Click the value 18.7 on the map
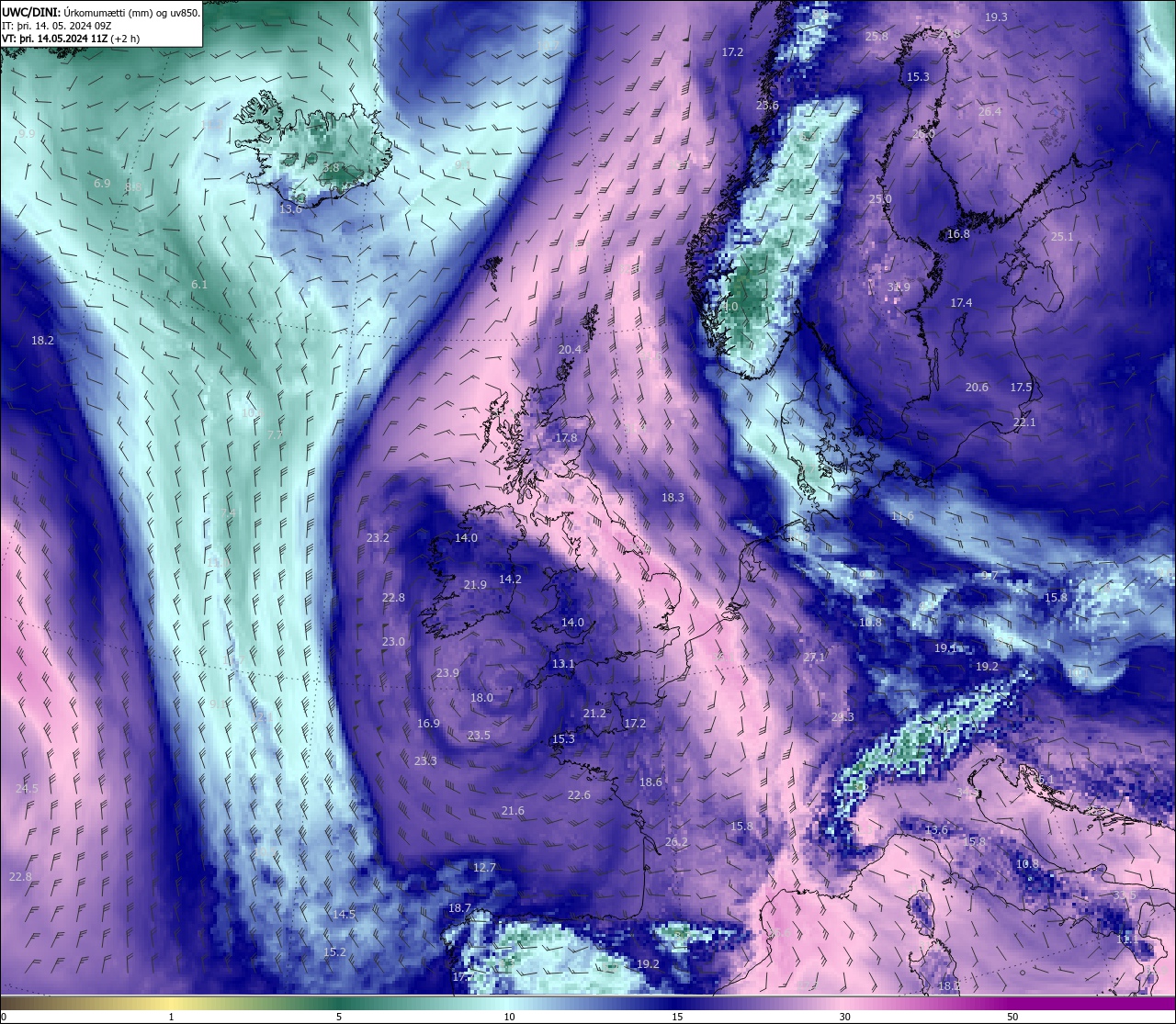This screenshot has height=1024, width=1176. (459, 908)
